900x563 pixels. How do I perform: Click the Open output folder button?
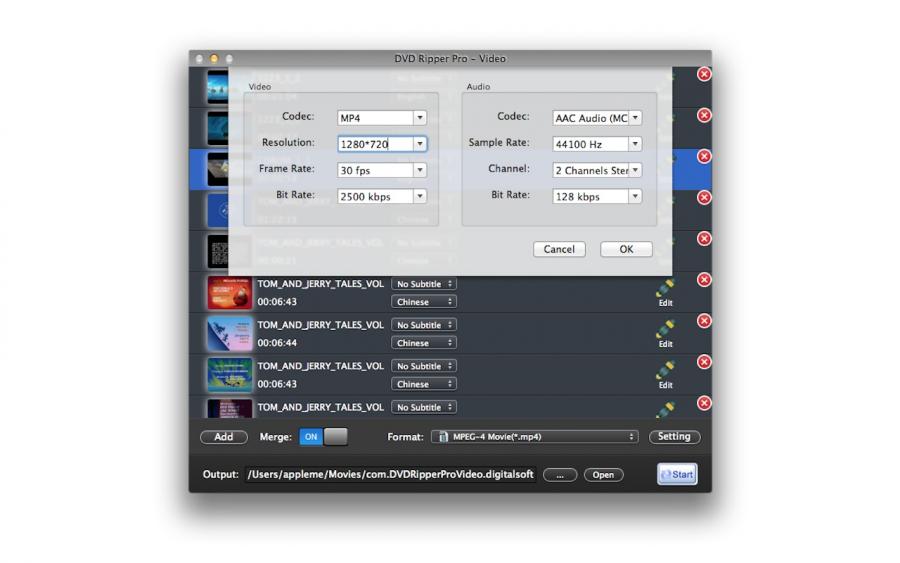point(603,475)
